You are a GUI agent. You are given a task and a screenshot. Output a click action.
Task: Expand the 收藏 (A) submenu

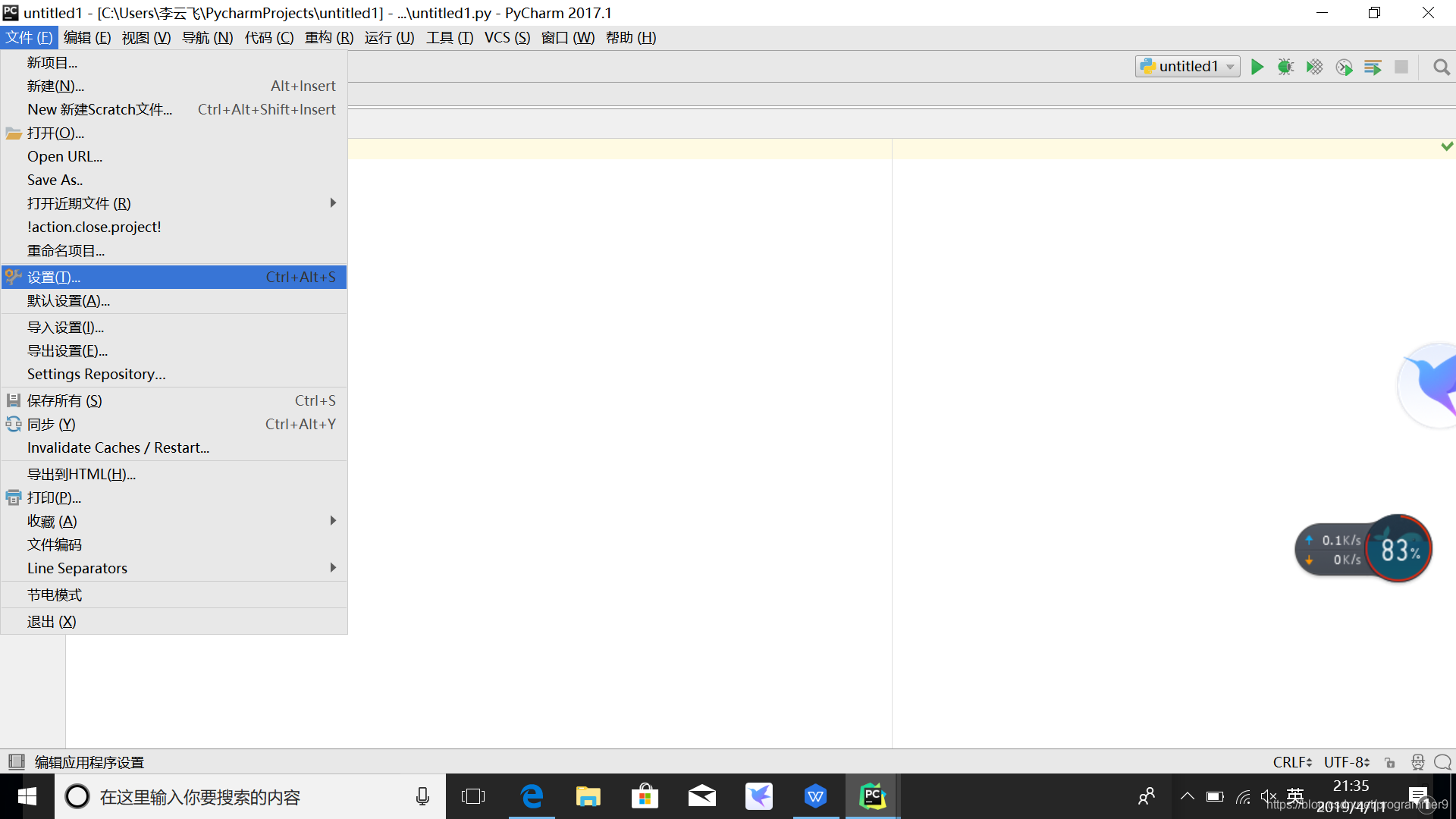[174, 521]
